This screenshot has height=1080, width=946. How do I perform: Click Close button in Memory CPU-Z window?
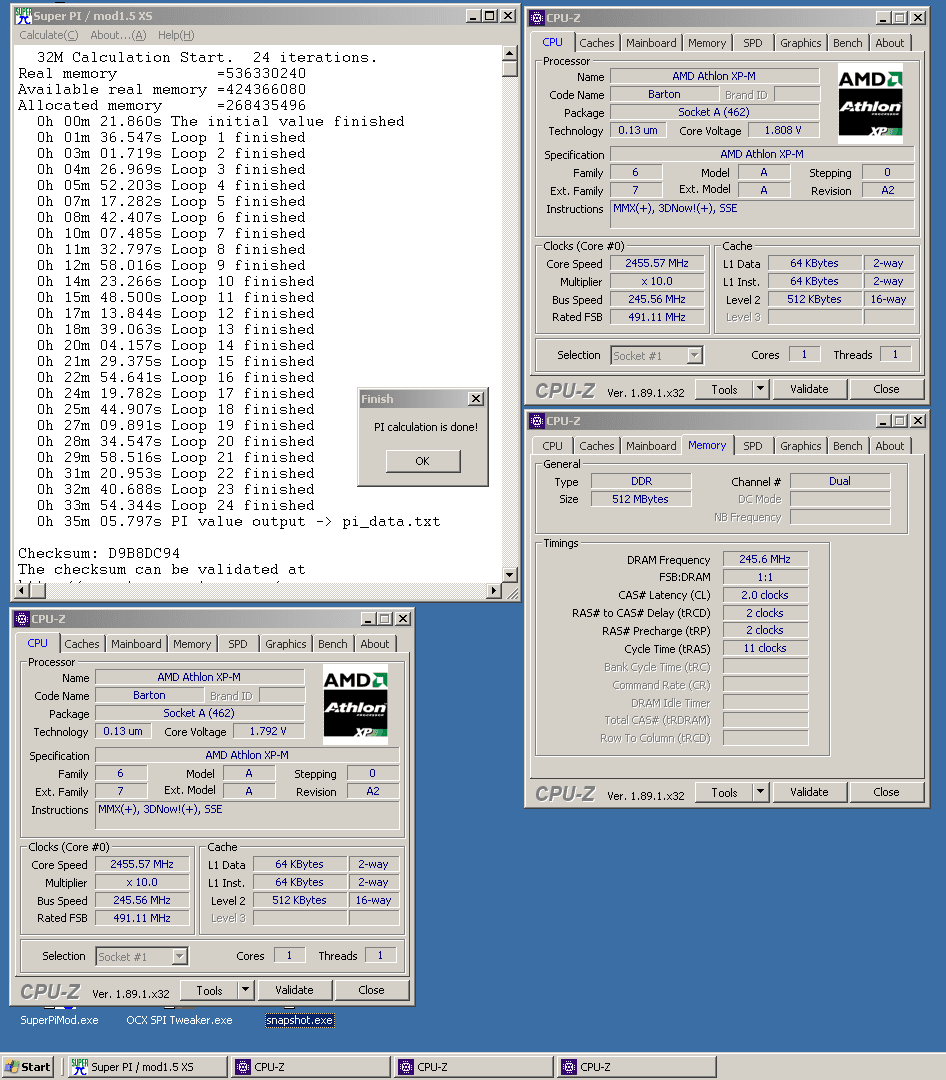click(x=886, y=792)
